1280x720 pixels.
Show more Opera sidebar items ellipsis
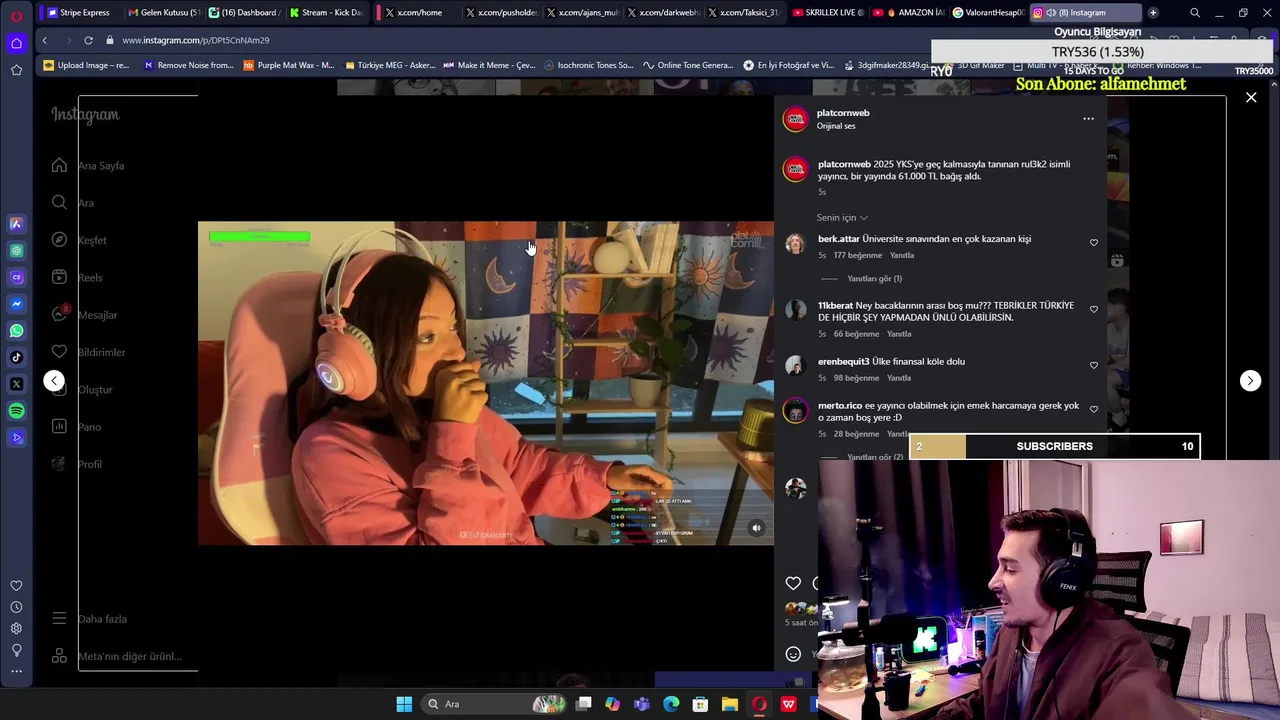point(16,671)
